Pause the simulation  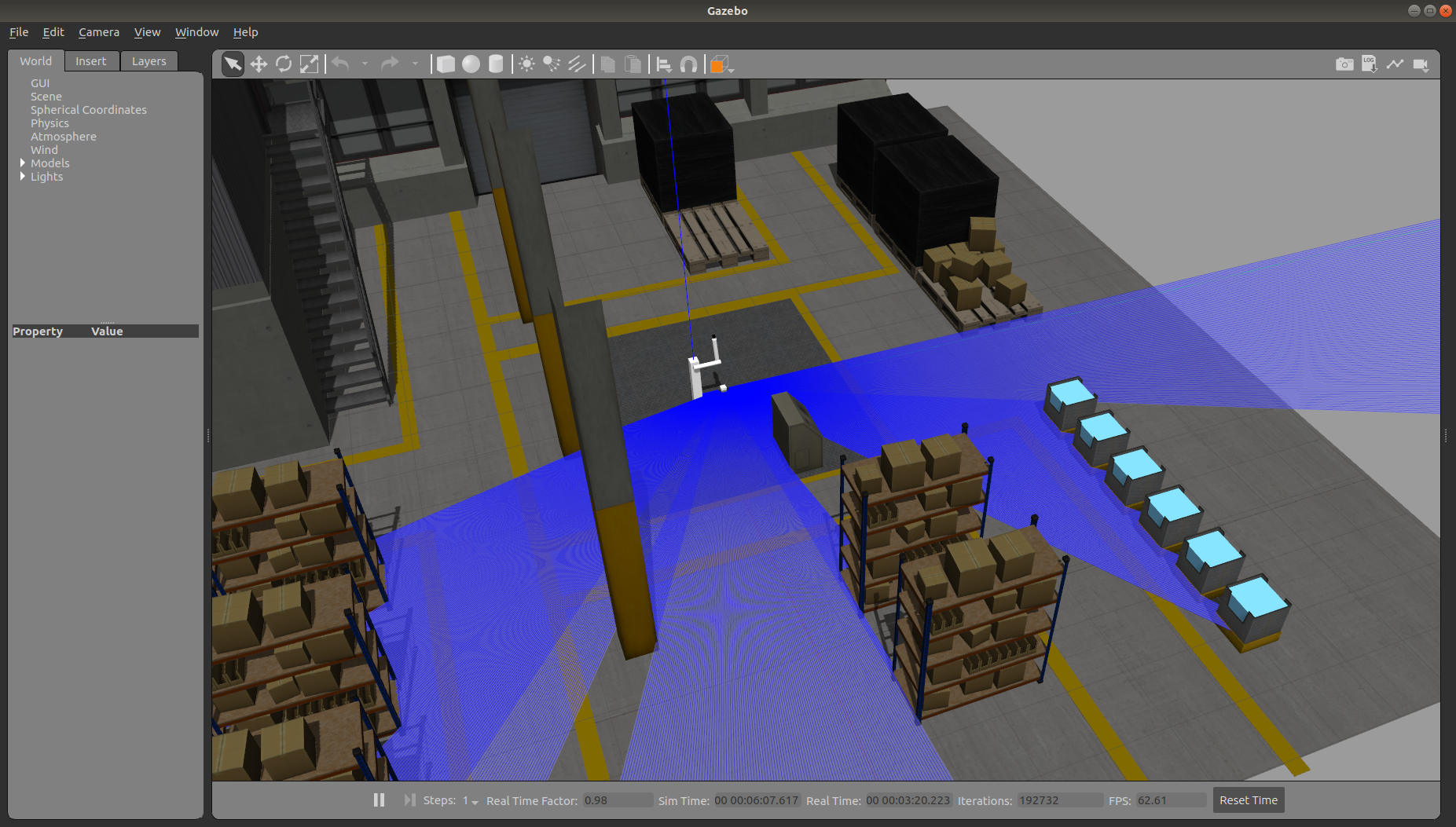click(379, 800)
